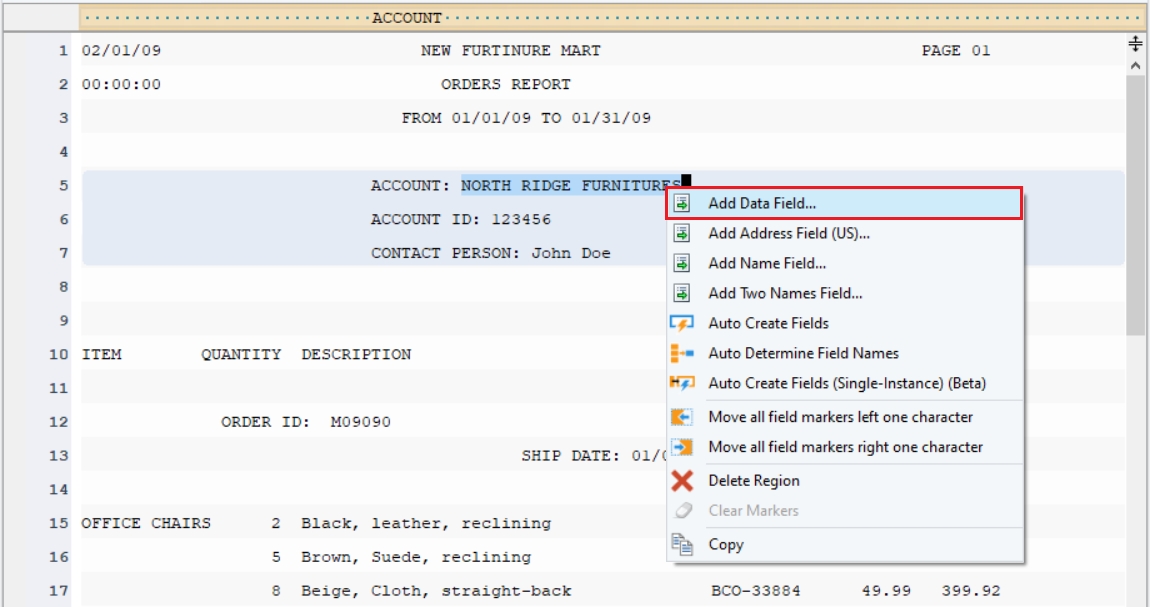Click the Add Address Field (US) icon
Screen dimensions: 1150x607
pos(682,233)
